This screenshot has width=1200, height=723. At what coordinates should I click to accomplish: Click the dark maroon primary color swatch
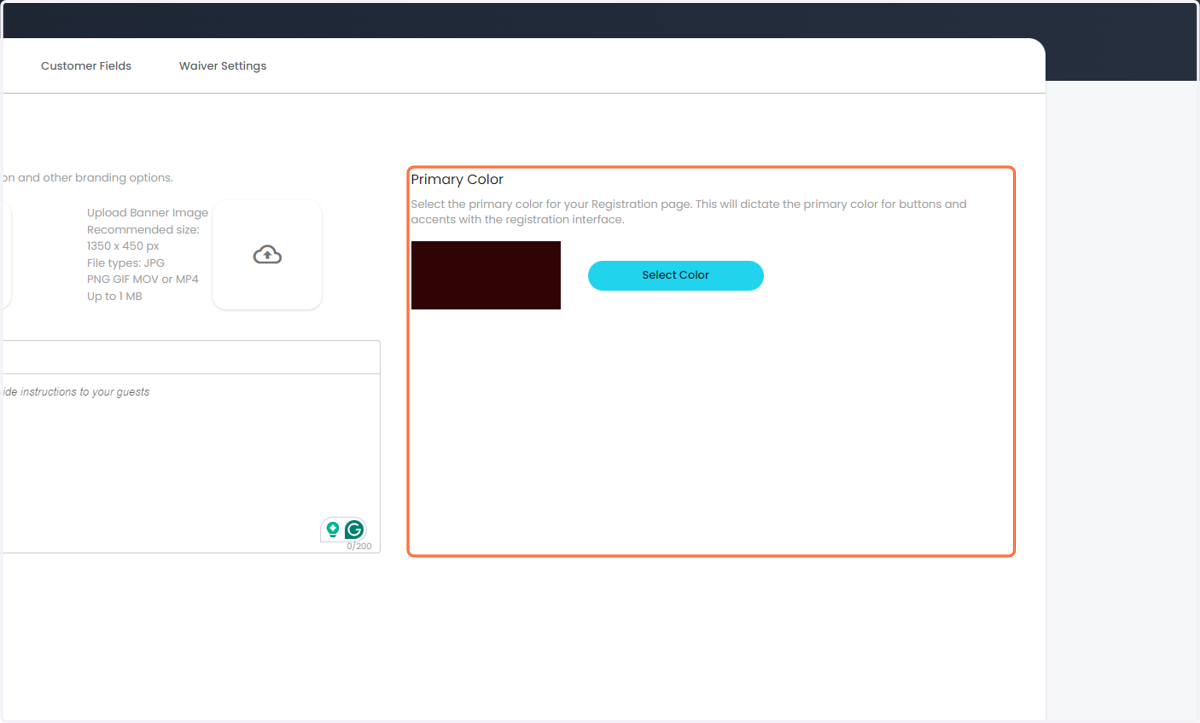coord(486,275)
